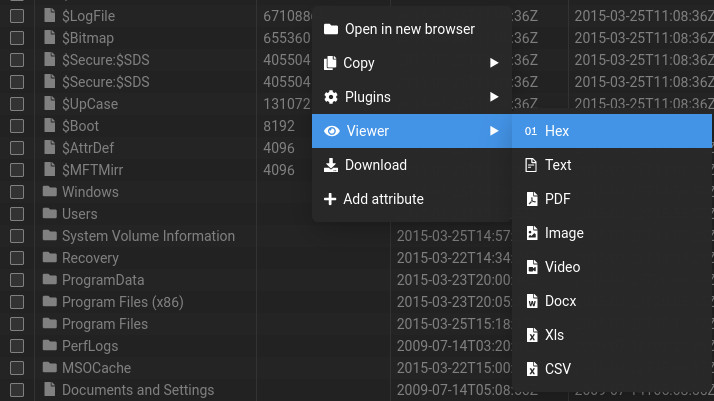Viewport: 714px width, 401px height.
Task: Click Add attribute menu entry
Action: (383, 199)
